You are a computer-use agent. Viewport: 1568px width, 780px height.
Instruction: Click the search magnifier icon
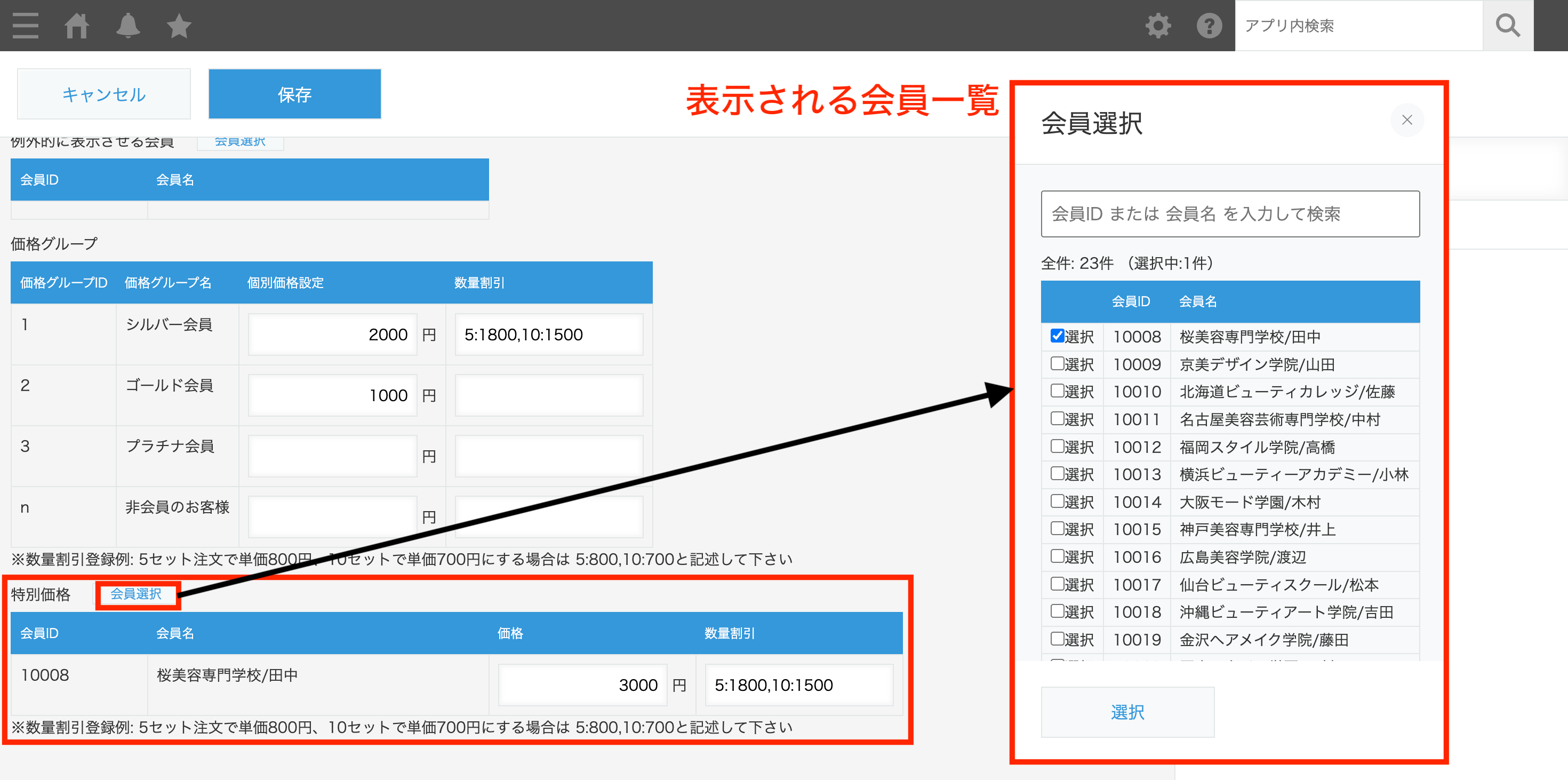(1508, 26)
